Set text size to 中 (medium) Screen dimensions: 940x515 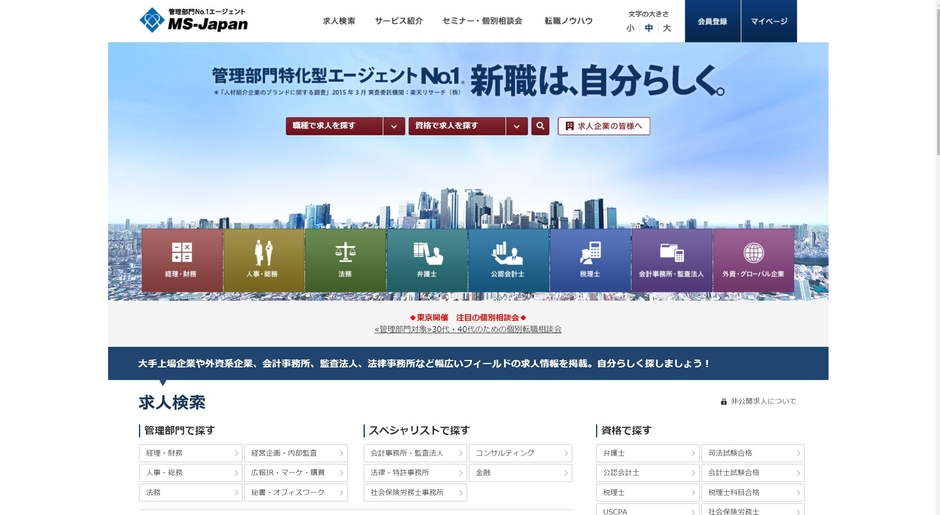[649, 28]
